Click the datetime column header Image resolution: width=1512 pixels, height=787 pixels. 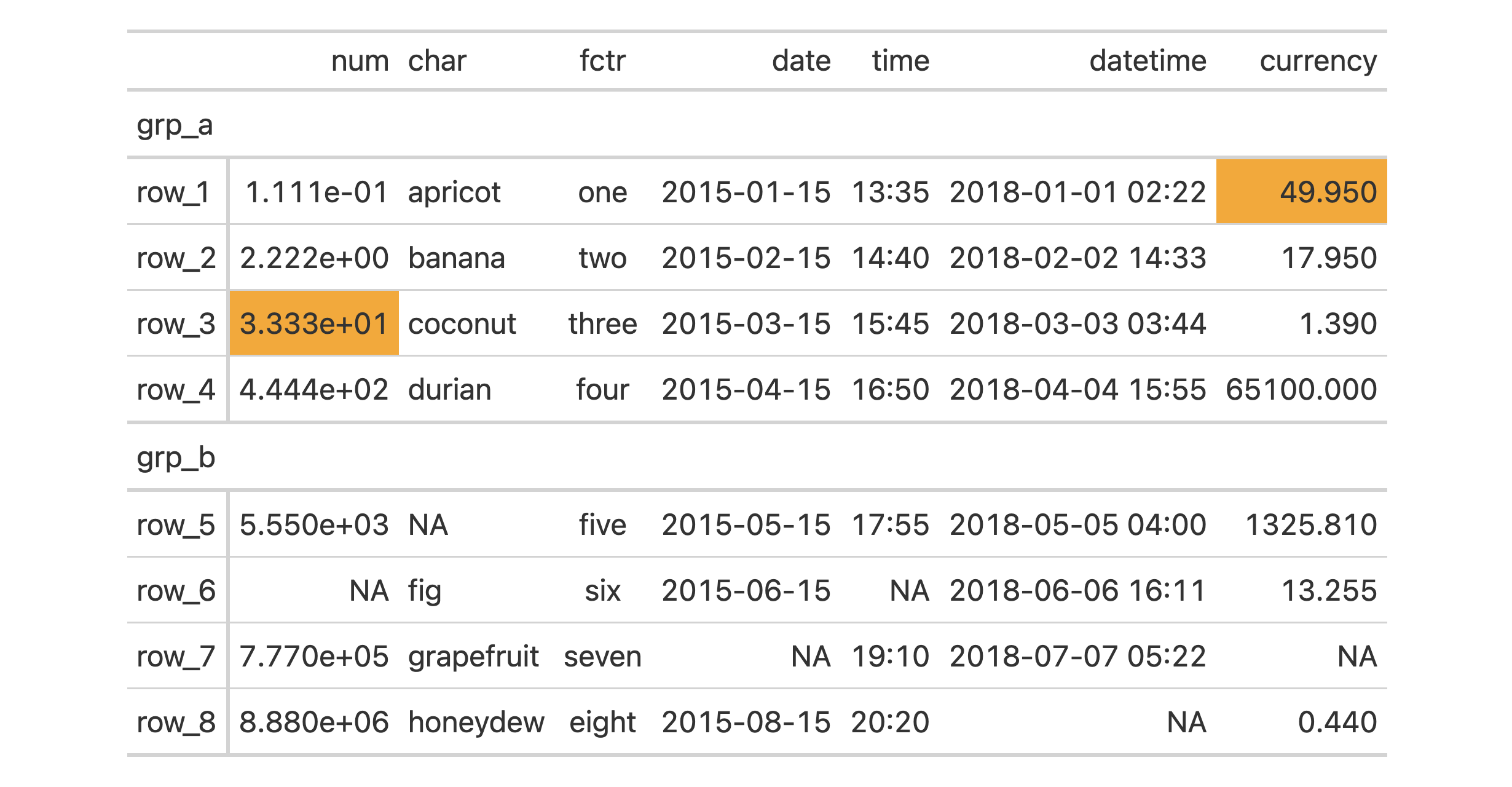1148,61
